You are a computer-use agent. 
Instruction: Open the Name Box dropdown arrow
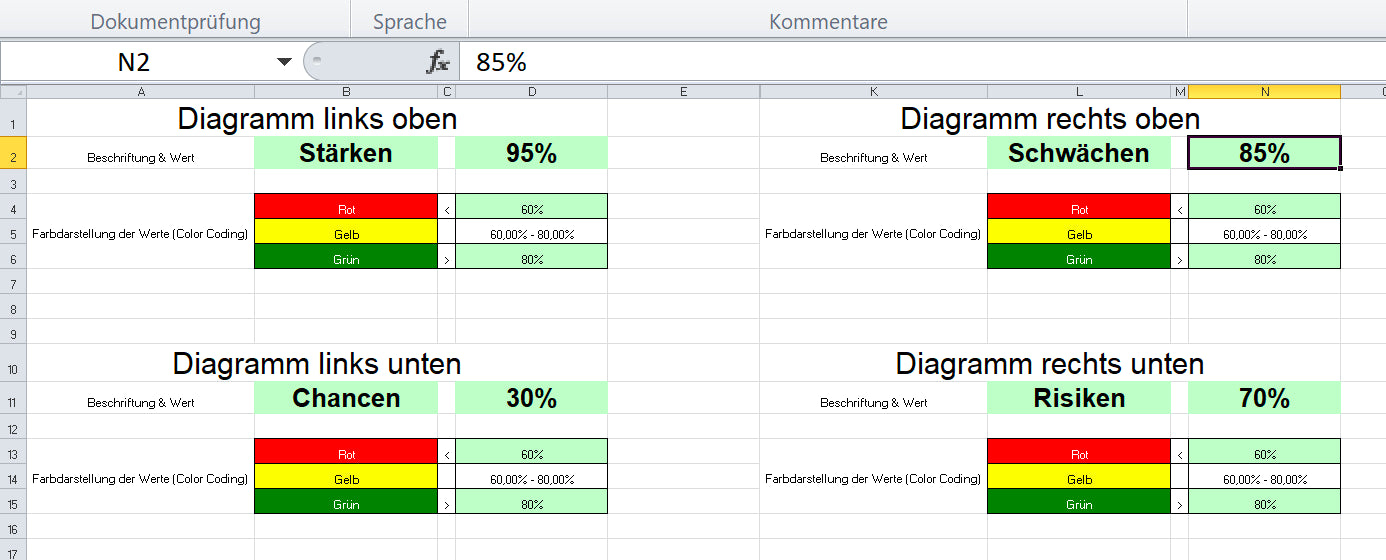[x=285, y=62]
